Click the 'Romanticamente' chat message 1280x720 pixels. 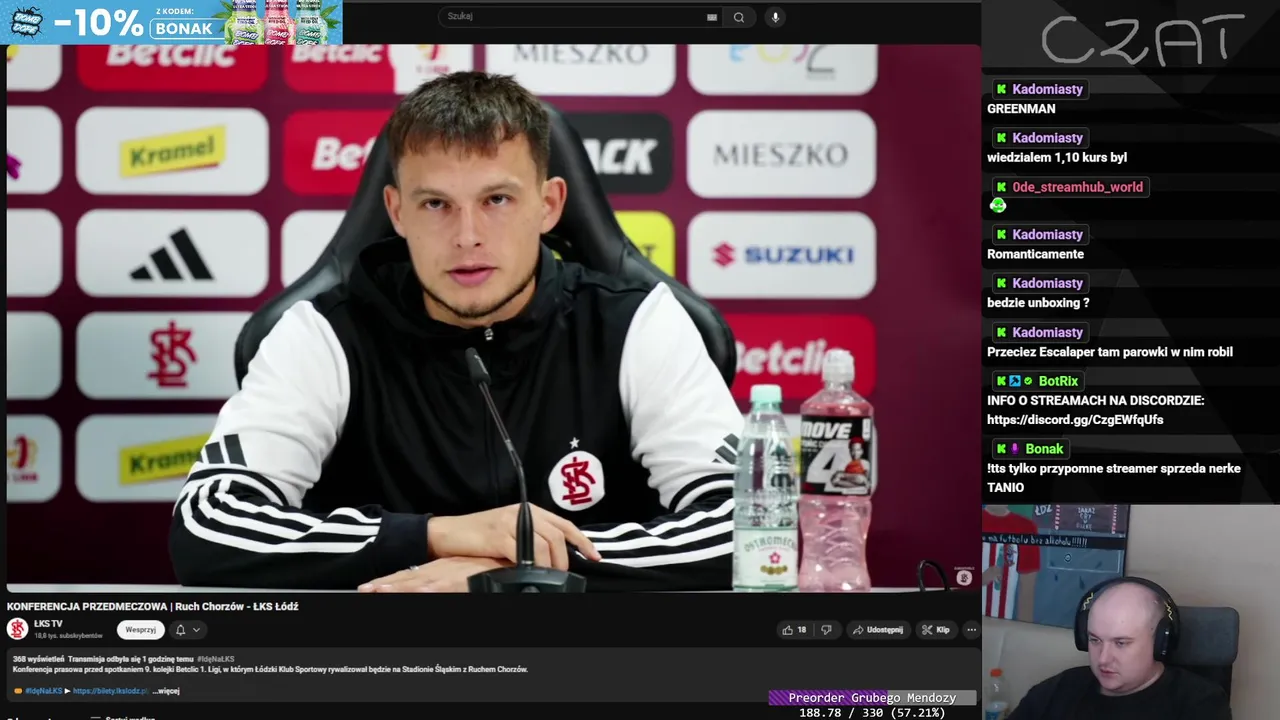point(1035,254)
